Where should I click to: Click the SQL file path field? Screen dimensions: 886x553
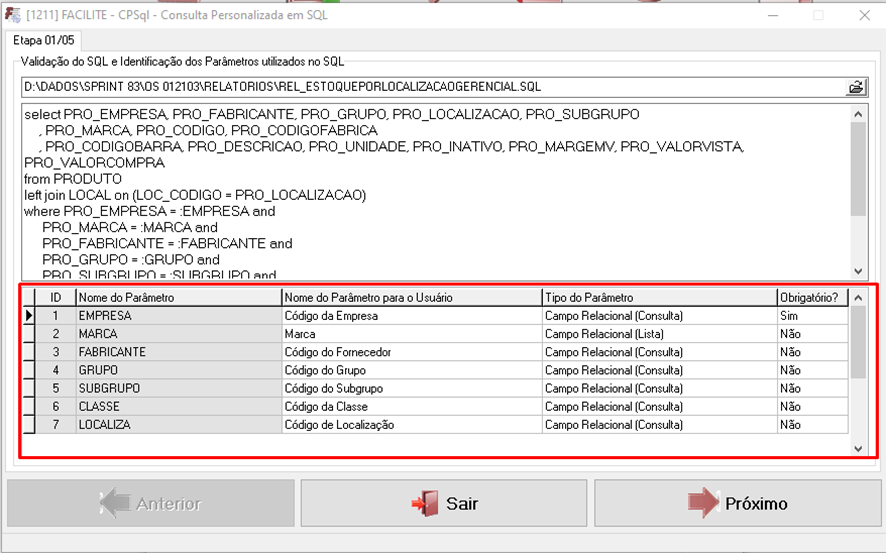coord(430,87)
